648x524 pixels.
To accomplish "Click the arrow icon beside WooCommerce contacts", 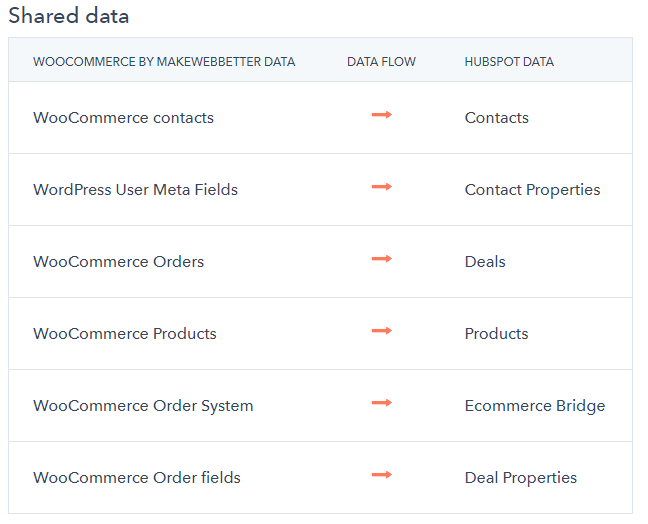I will [381, 115].
